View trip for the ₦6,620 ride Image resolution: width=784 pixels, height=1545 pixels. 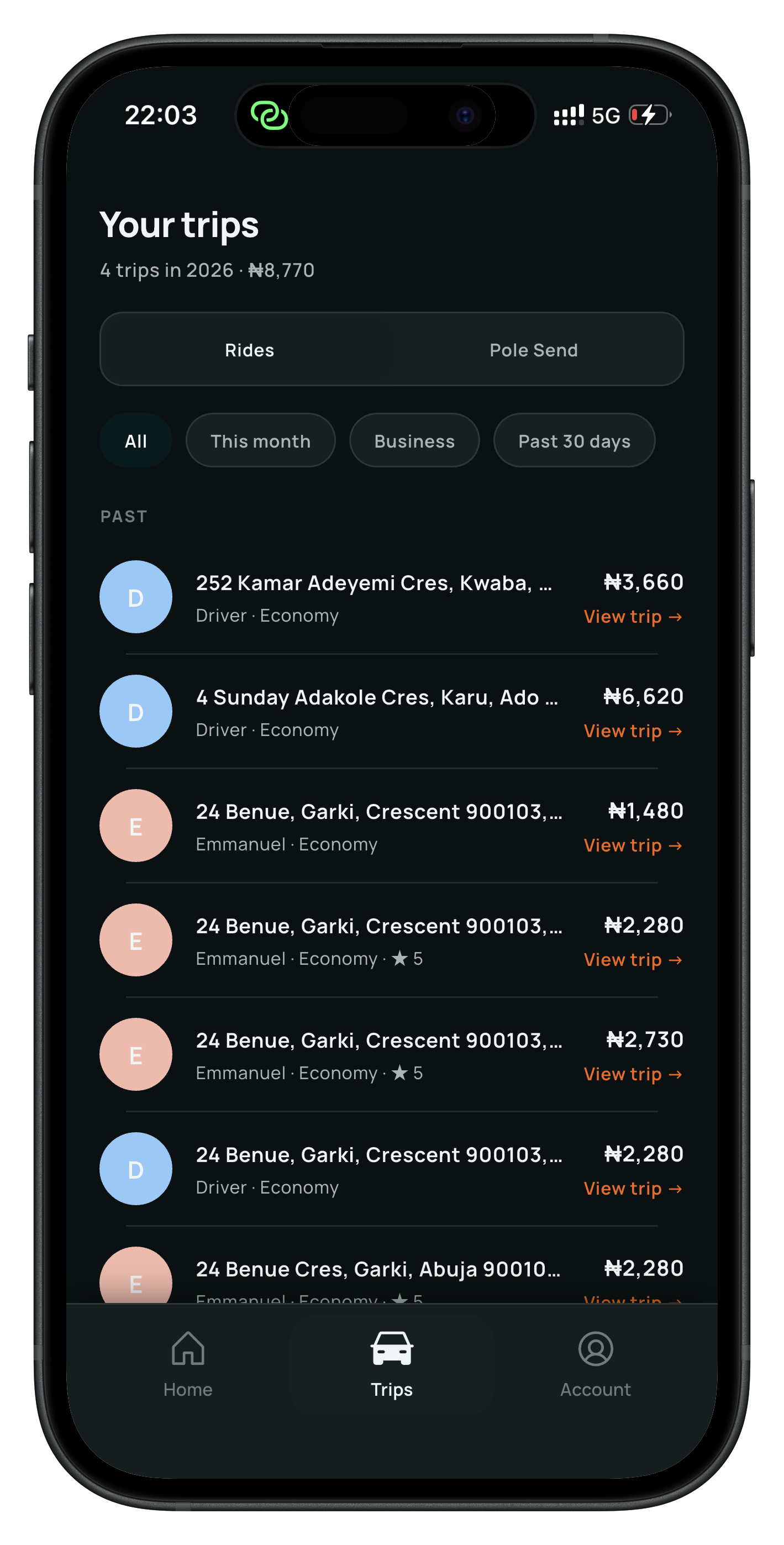(x=633, y=731)
